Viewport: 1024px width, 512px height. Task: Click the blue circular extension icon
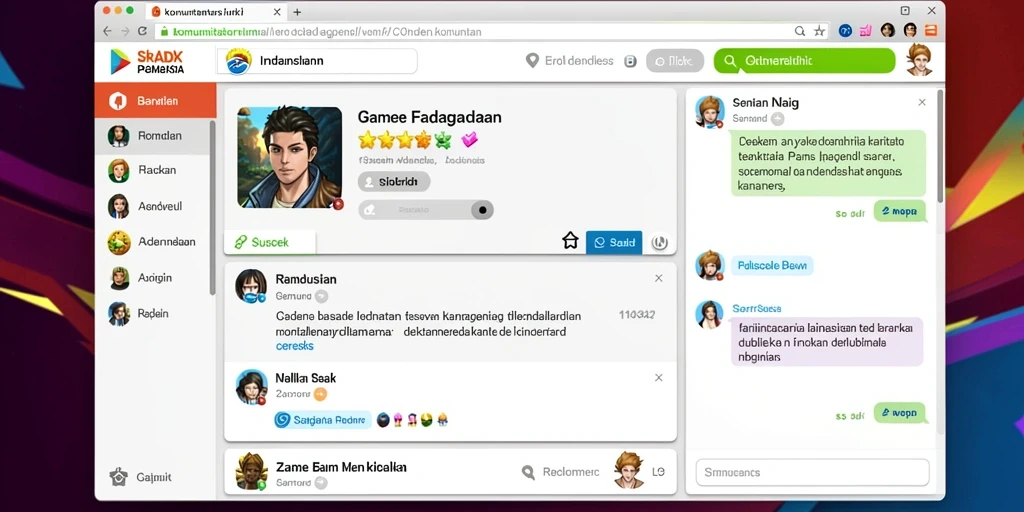[845, 30]
